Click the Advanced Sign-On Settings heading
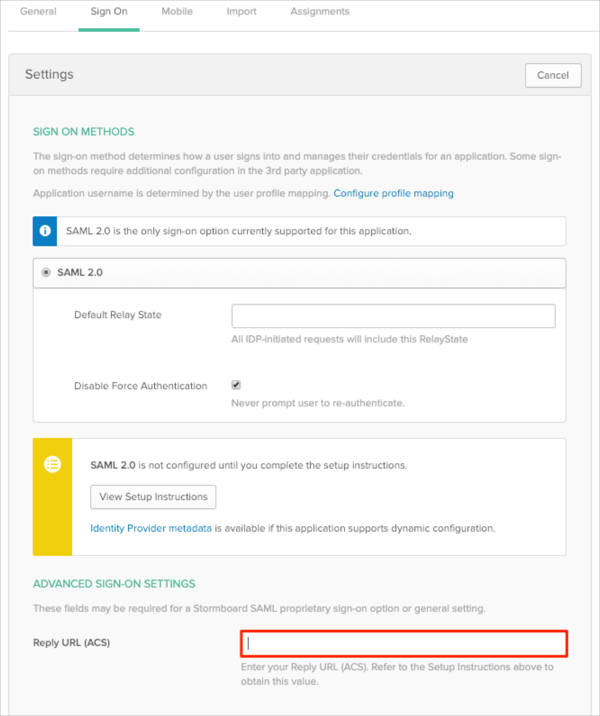 (114, 584)
